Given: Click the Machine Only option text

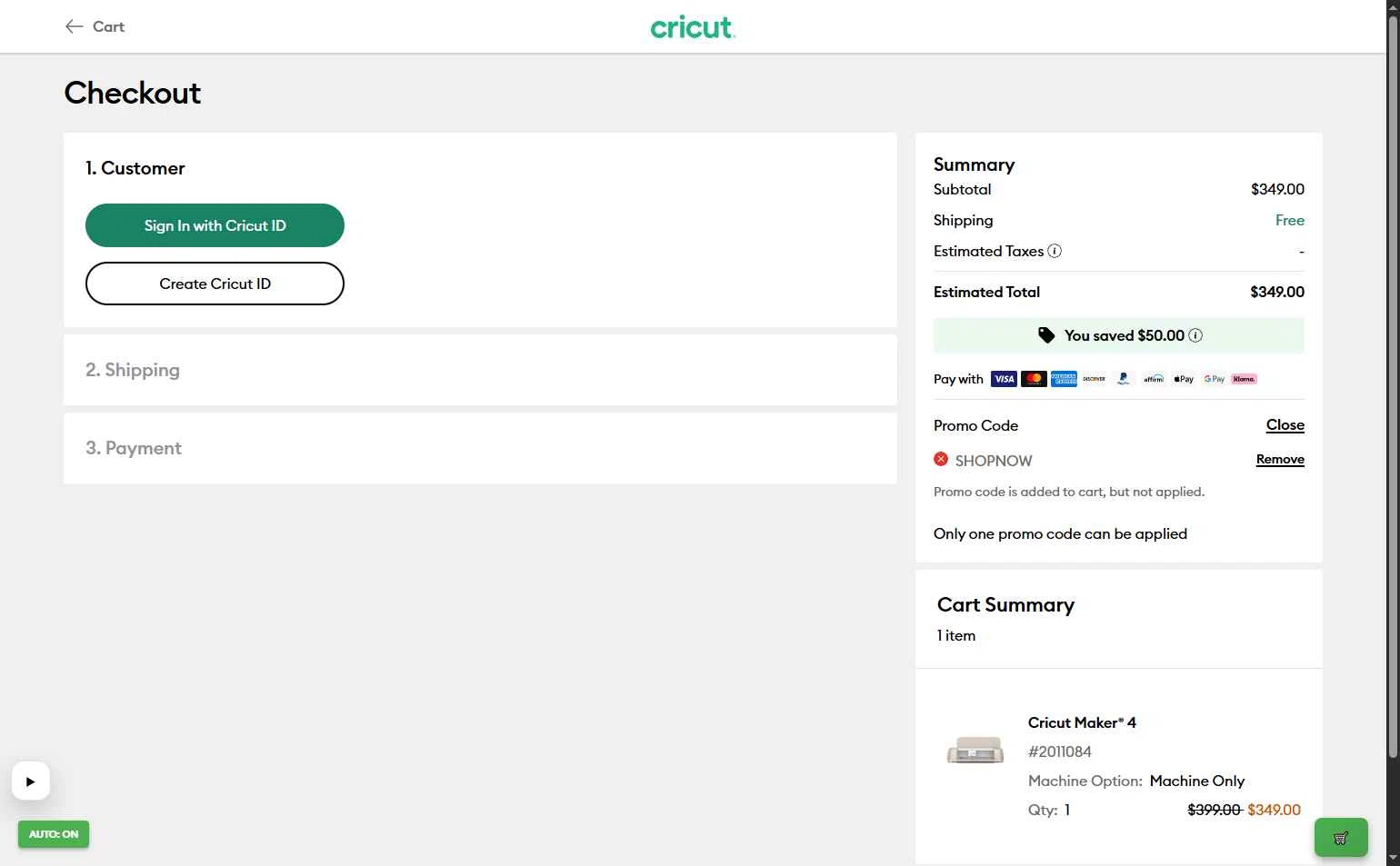Looking at the screenshot, I should [x=1197, y=781].
